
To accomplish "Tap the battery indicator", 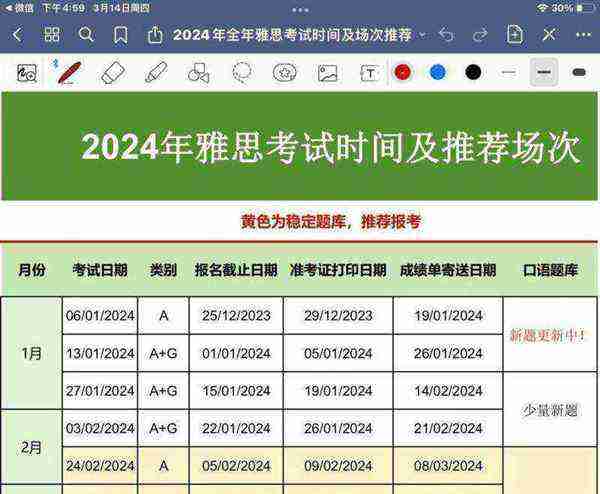I will coord(584,8).
